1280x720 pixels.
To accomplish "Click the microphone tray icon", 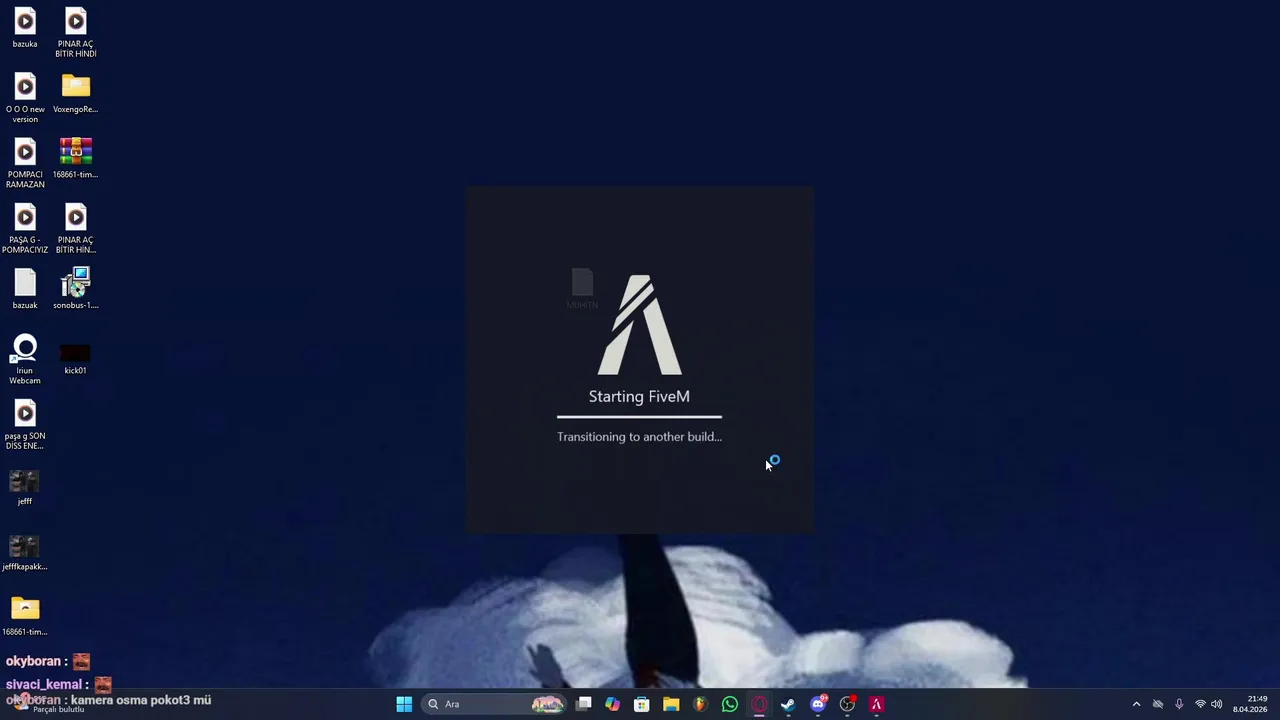I will point(1179,704).
